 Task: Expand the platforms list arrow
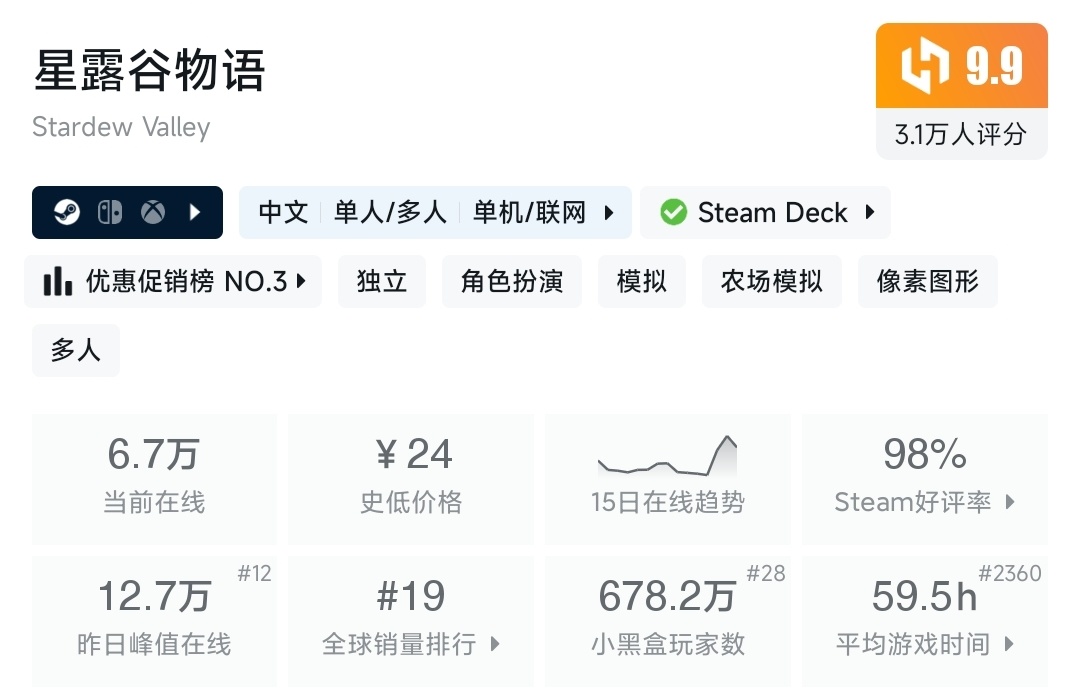tap(196, 212)
